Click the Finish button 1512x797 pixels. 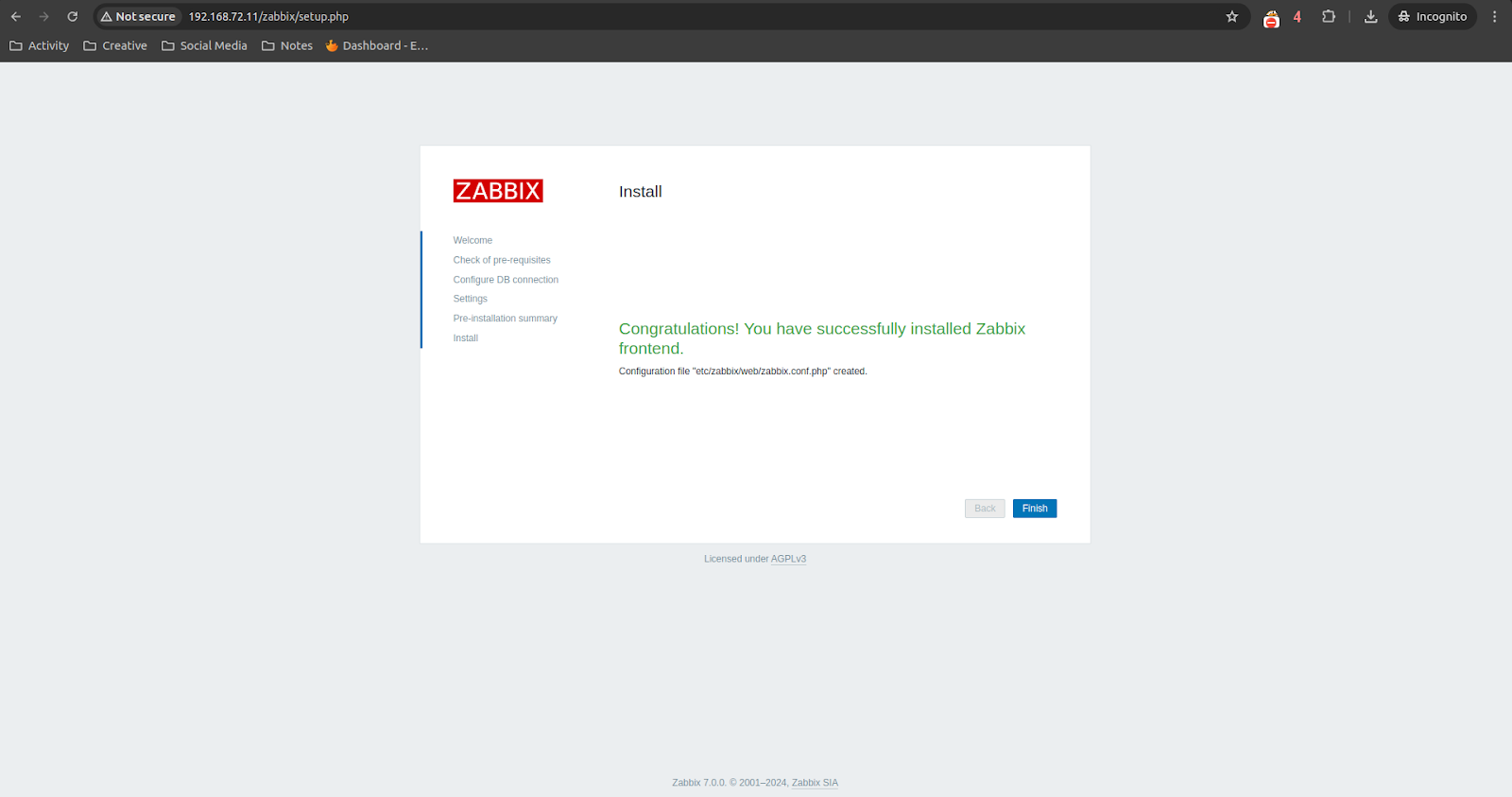point(1035,509)
